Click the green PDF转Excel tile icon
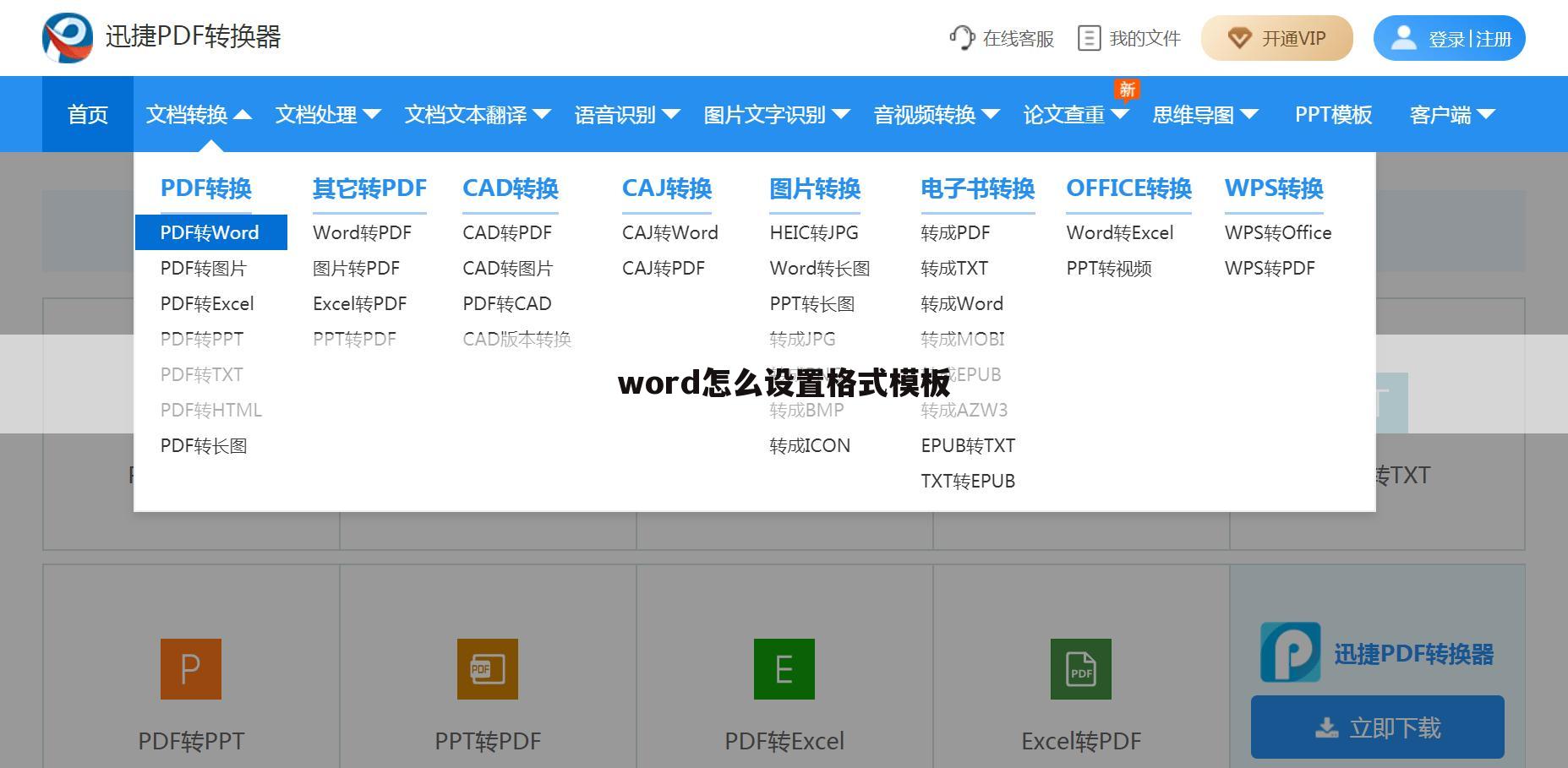The height and width of the screenshot is (768, 1568). [x=784, y=669]
